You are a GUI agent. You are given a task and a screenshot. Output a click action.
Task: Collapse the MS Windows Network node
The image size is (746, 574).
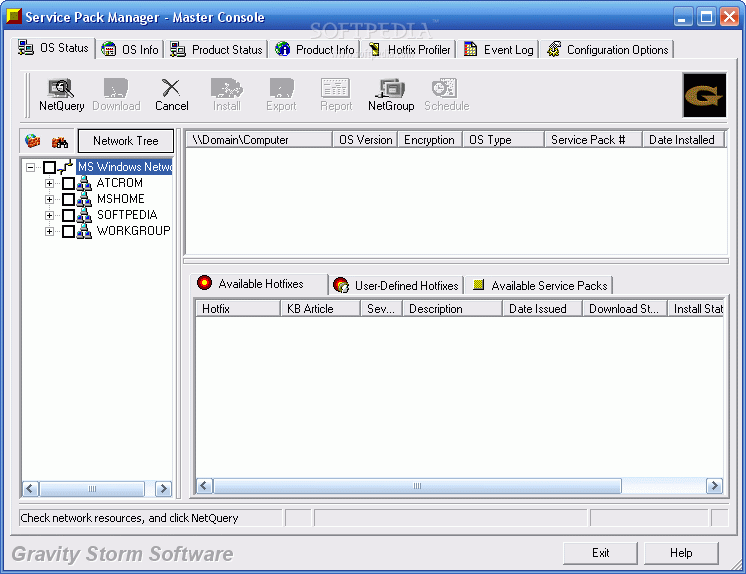point(30,167)
